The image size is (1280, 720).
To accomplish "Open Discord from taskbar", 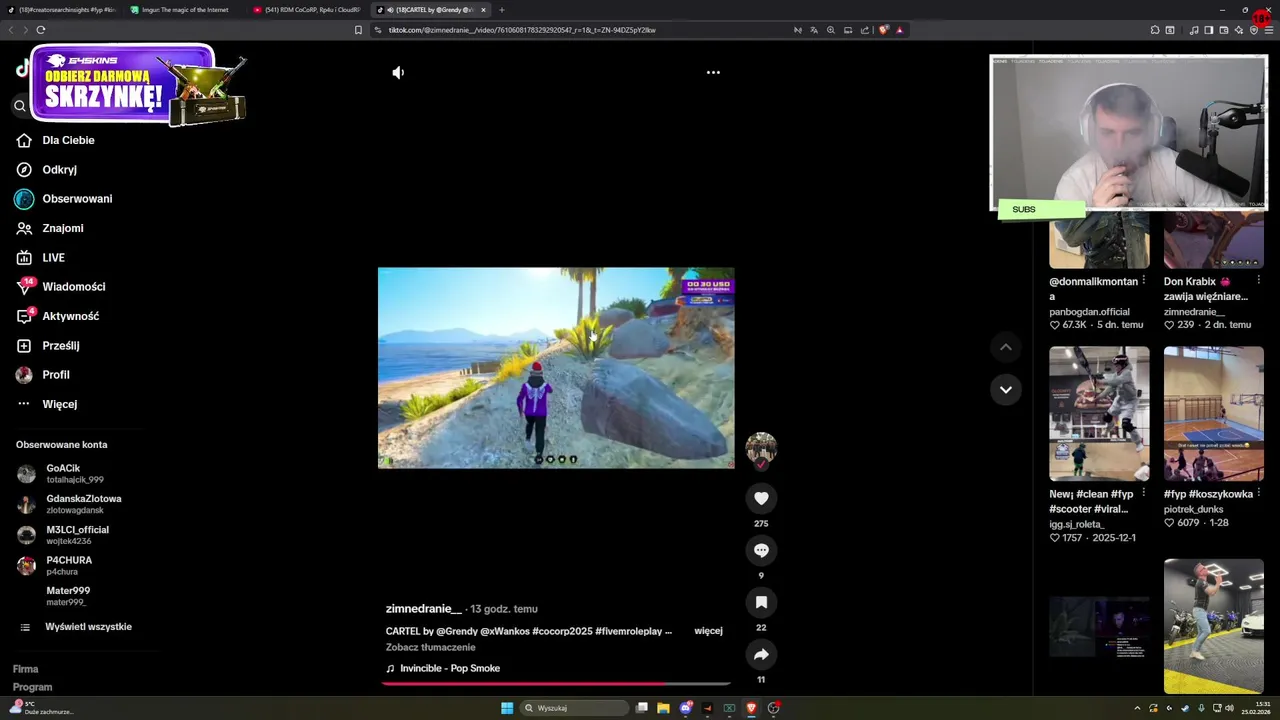I will [x=686, y=708].
